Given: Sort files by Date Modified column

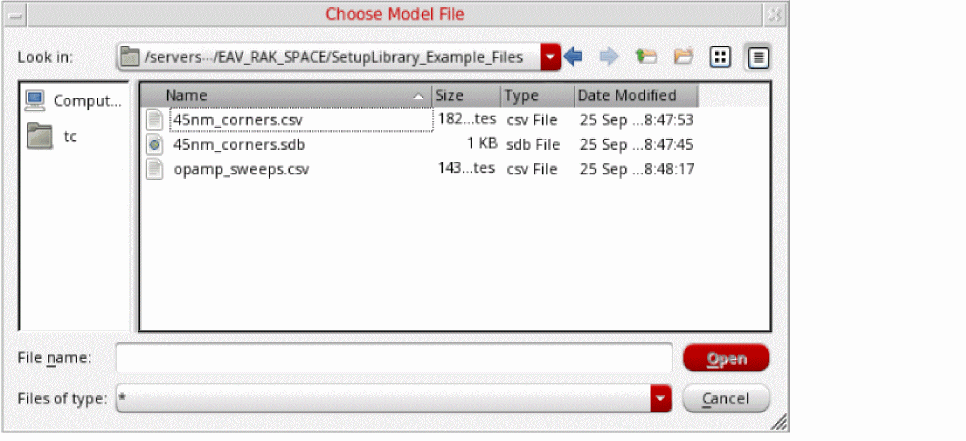Looking at the screenshot, I should (x=636, y=95).
